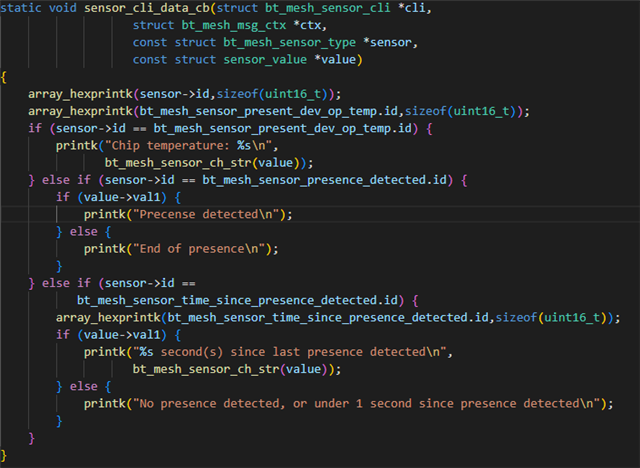Click bt_mesh_sensor_time_since_presence_detected.id in the condition line
Image resolution: width=640 pixels, height=468 pixels.
237,300
